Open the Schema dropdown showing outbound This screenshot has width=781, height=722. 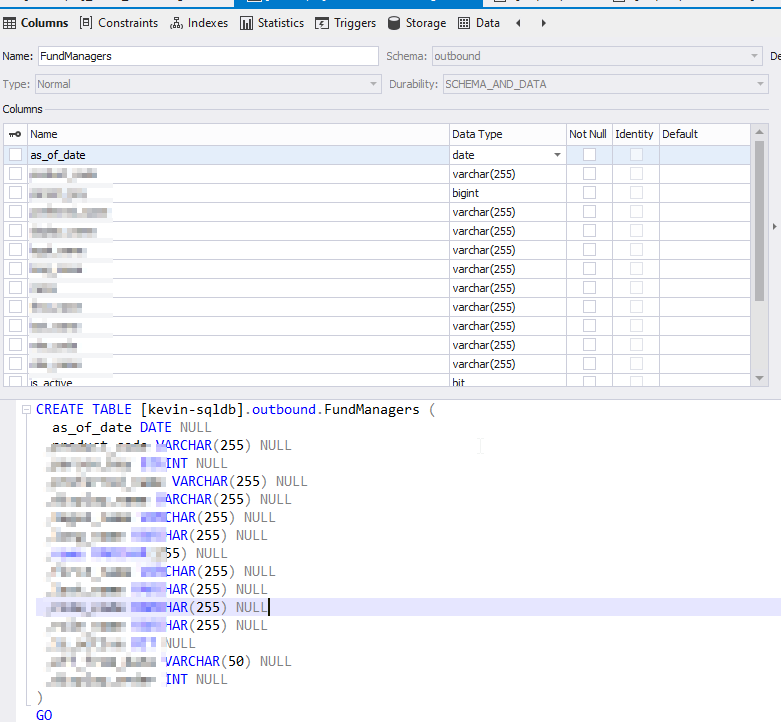coord(597,56)
